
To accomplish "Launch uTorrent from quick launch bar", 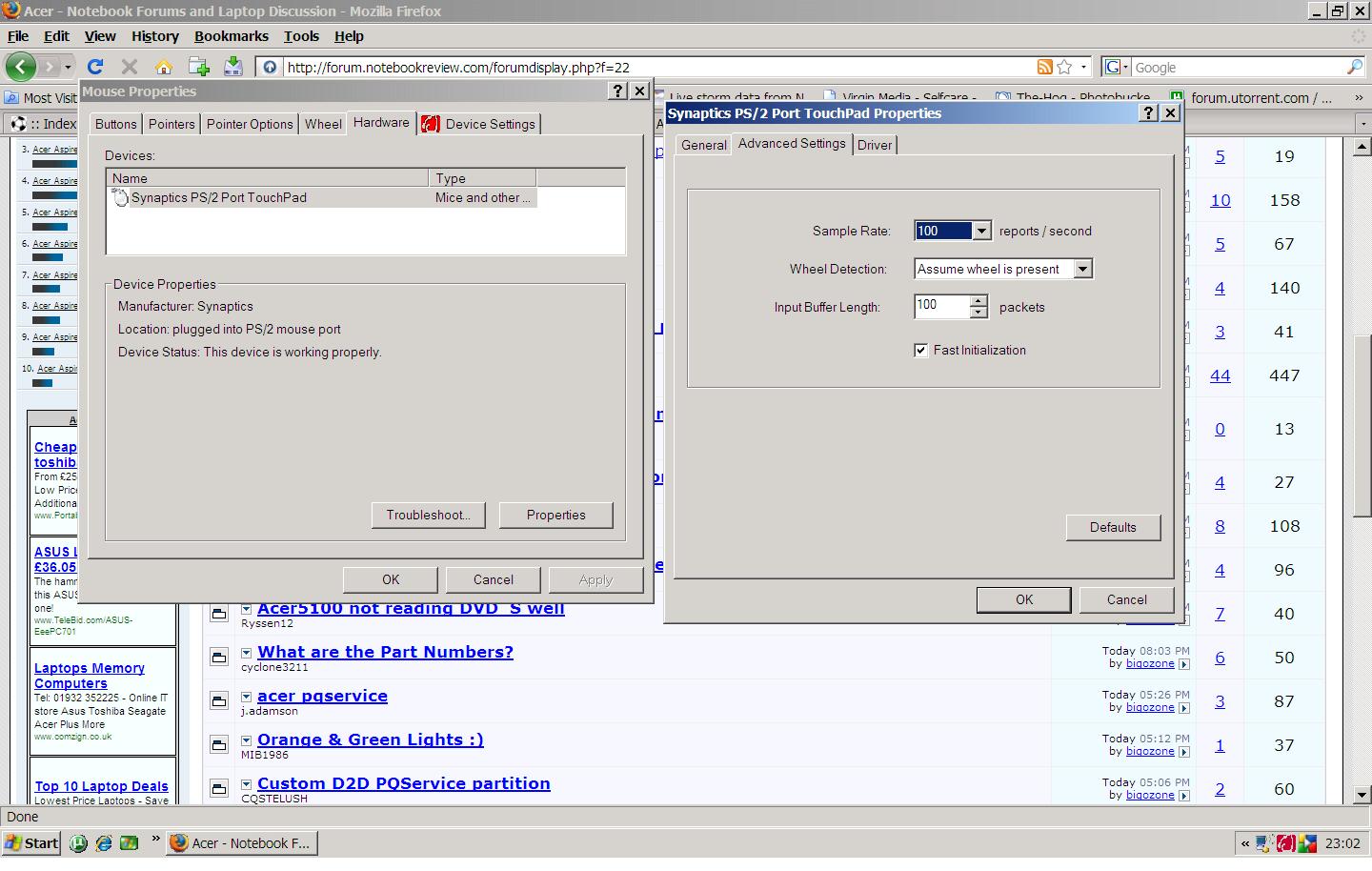I will coord(79,843).
